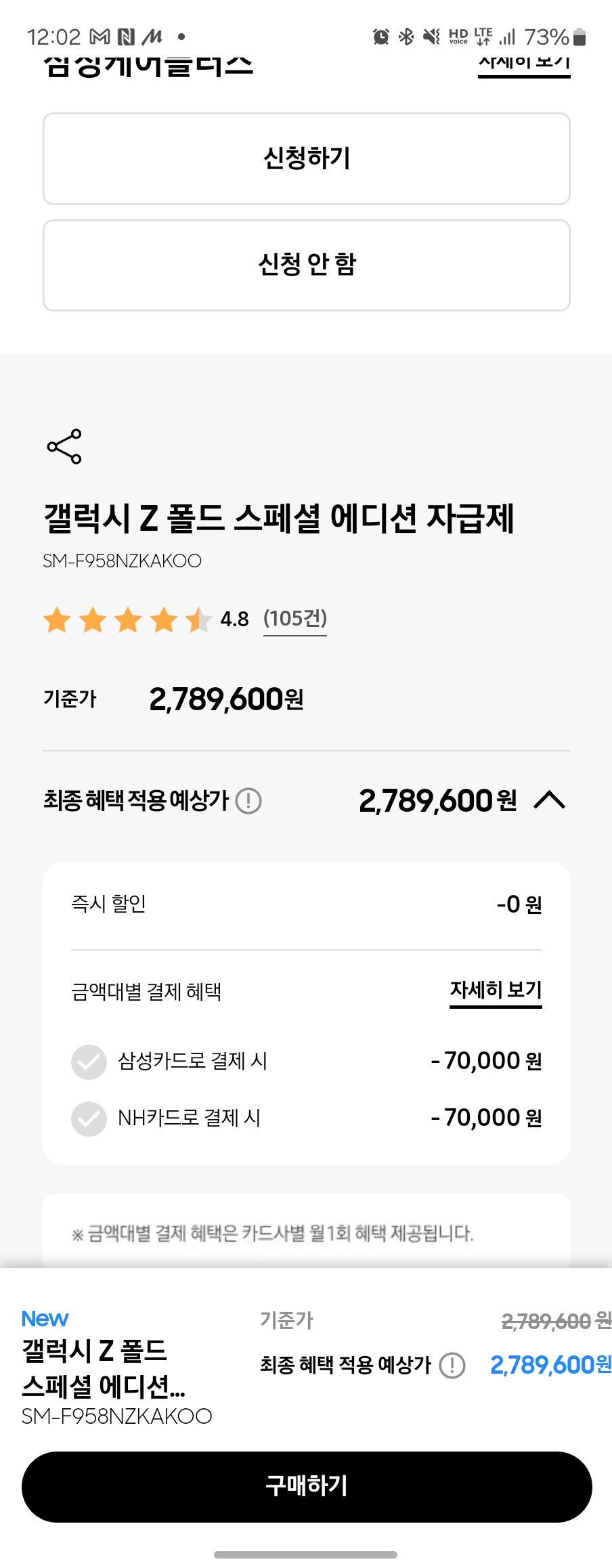Tap the battery icon in status bar
This screenshot has width=612, height=1568.
click(580, 37)
